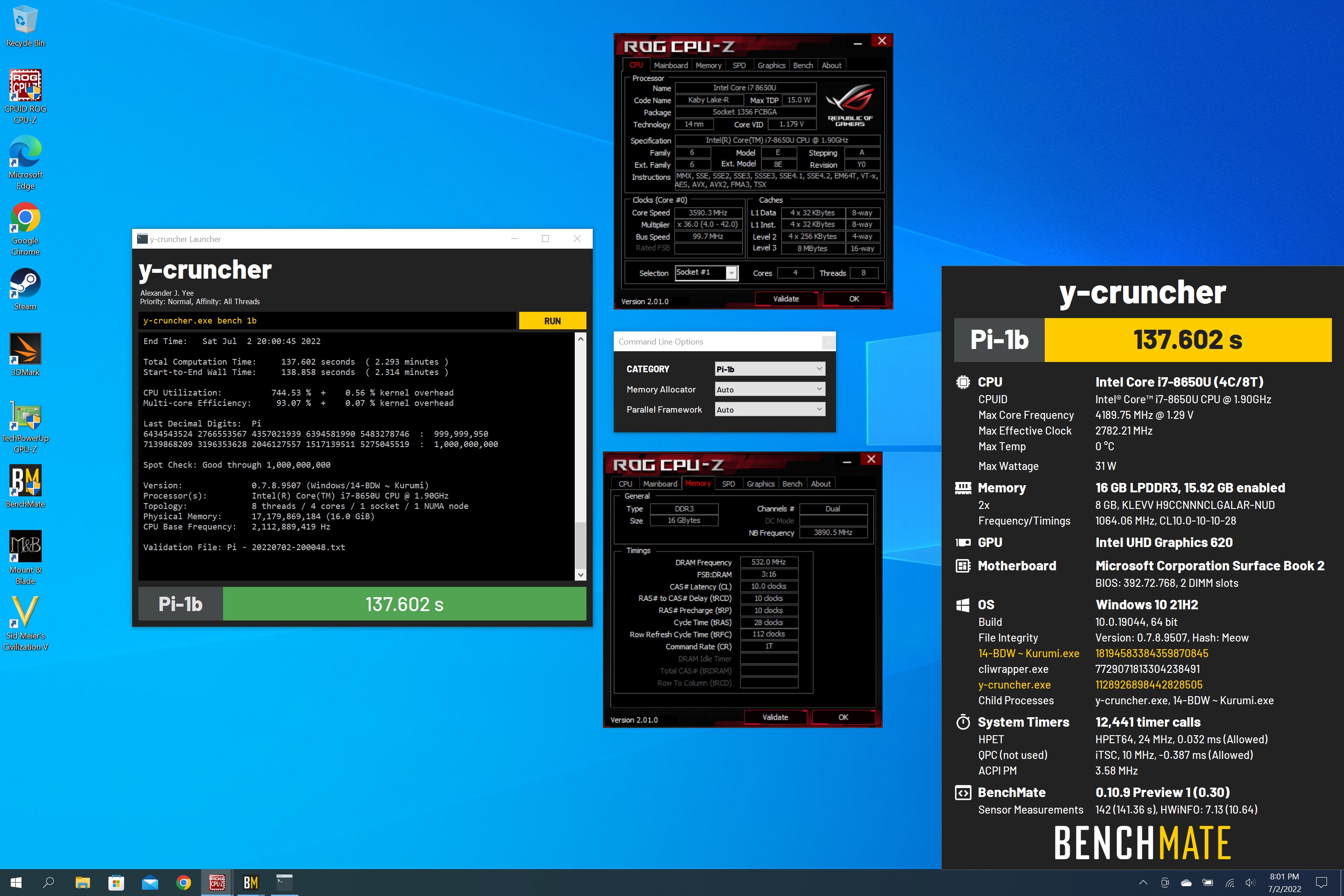Open taskbar Search icon

(x=48, y=882)
